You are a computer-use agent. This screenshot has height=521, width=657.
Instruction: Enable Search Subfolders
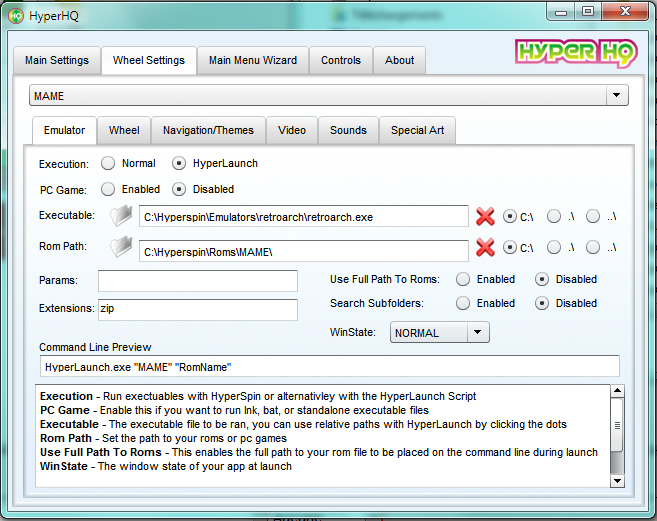click(x=463, y=303)
